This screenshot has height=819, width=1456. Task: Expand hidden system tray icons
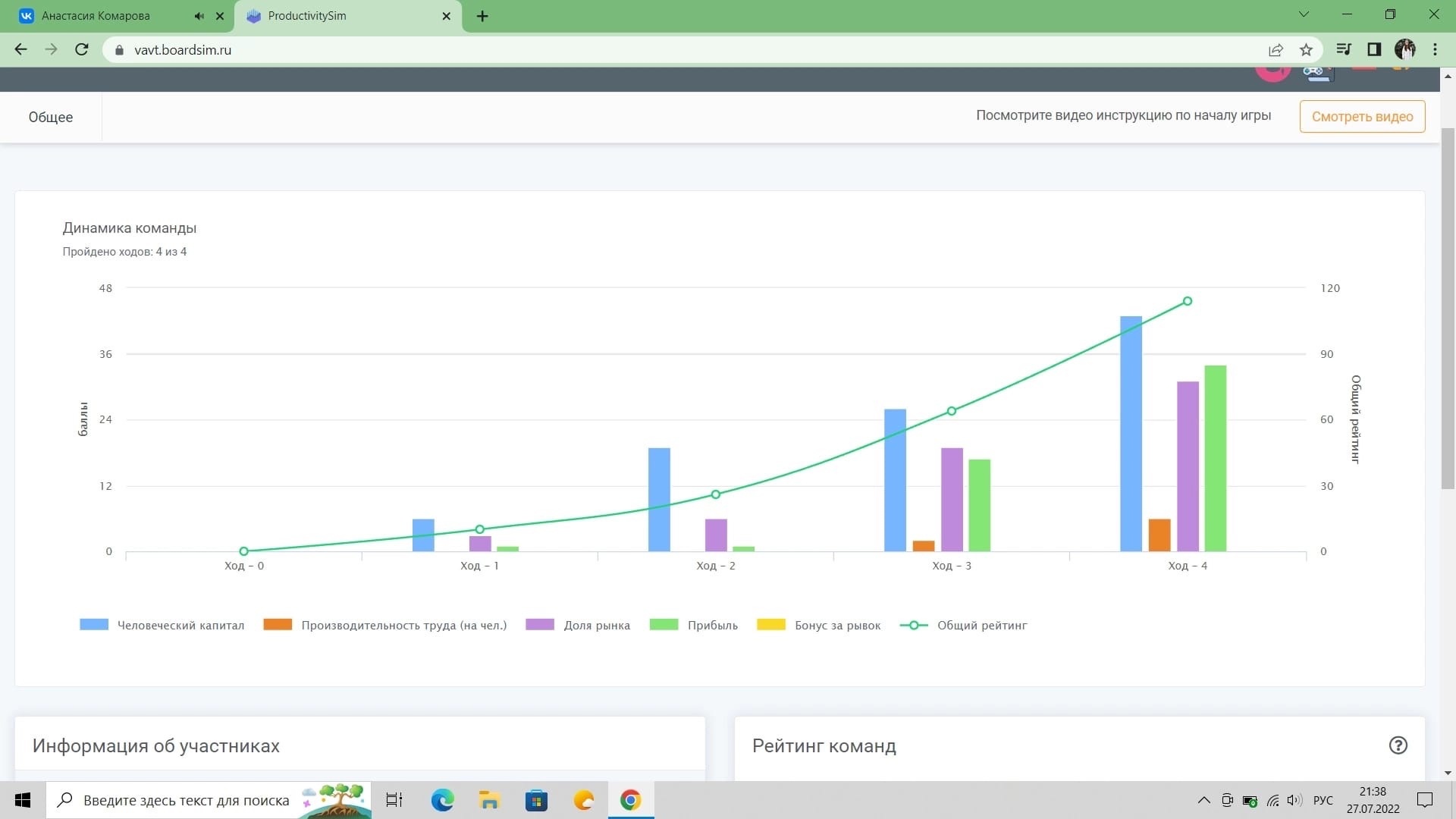tap(1203, 800)
